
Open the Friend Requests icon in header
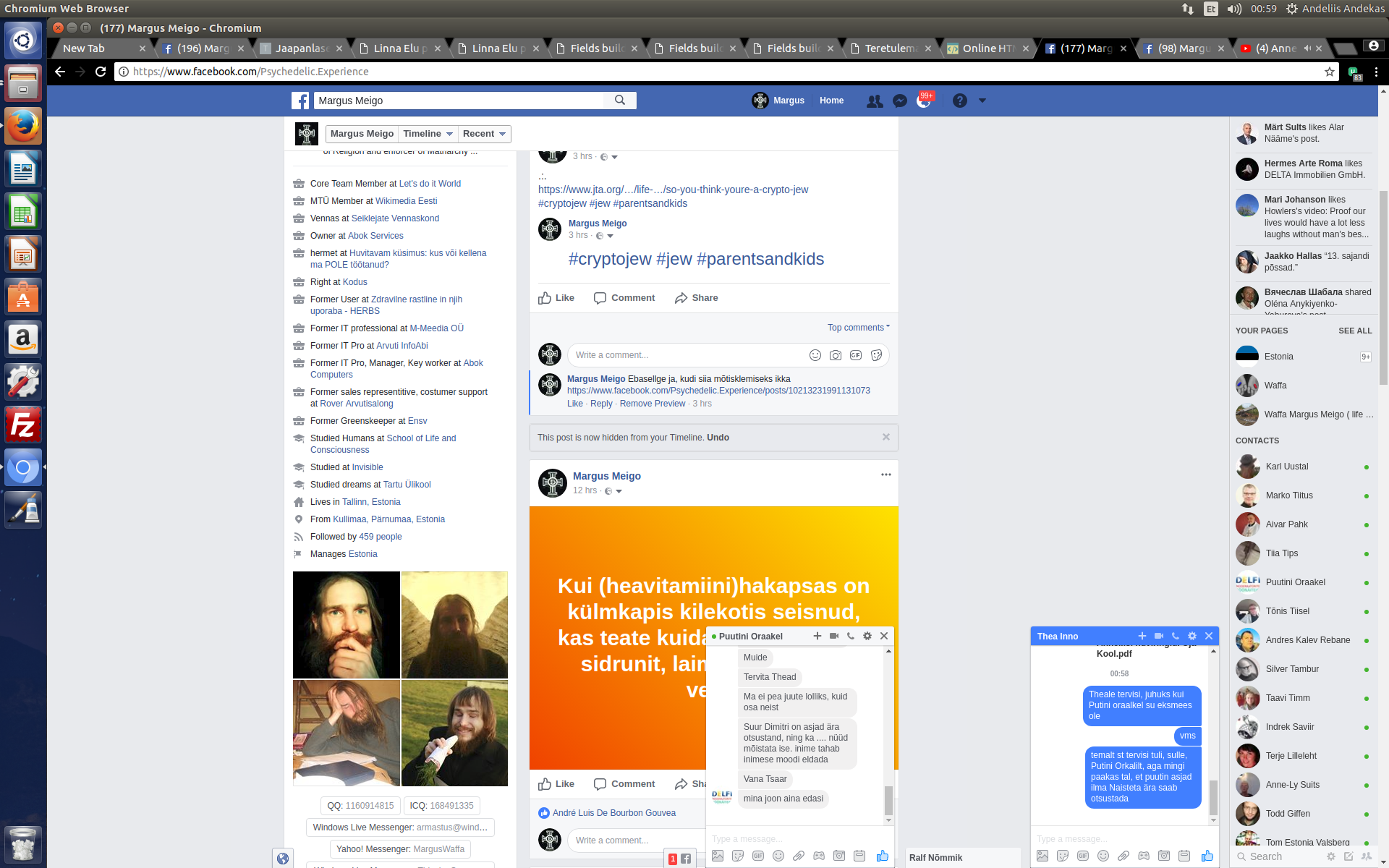pyautogui.click(x=875, y=101)
